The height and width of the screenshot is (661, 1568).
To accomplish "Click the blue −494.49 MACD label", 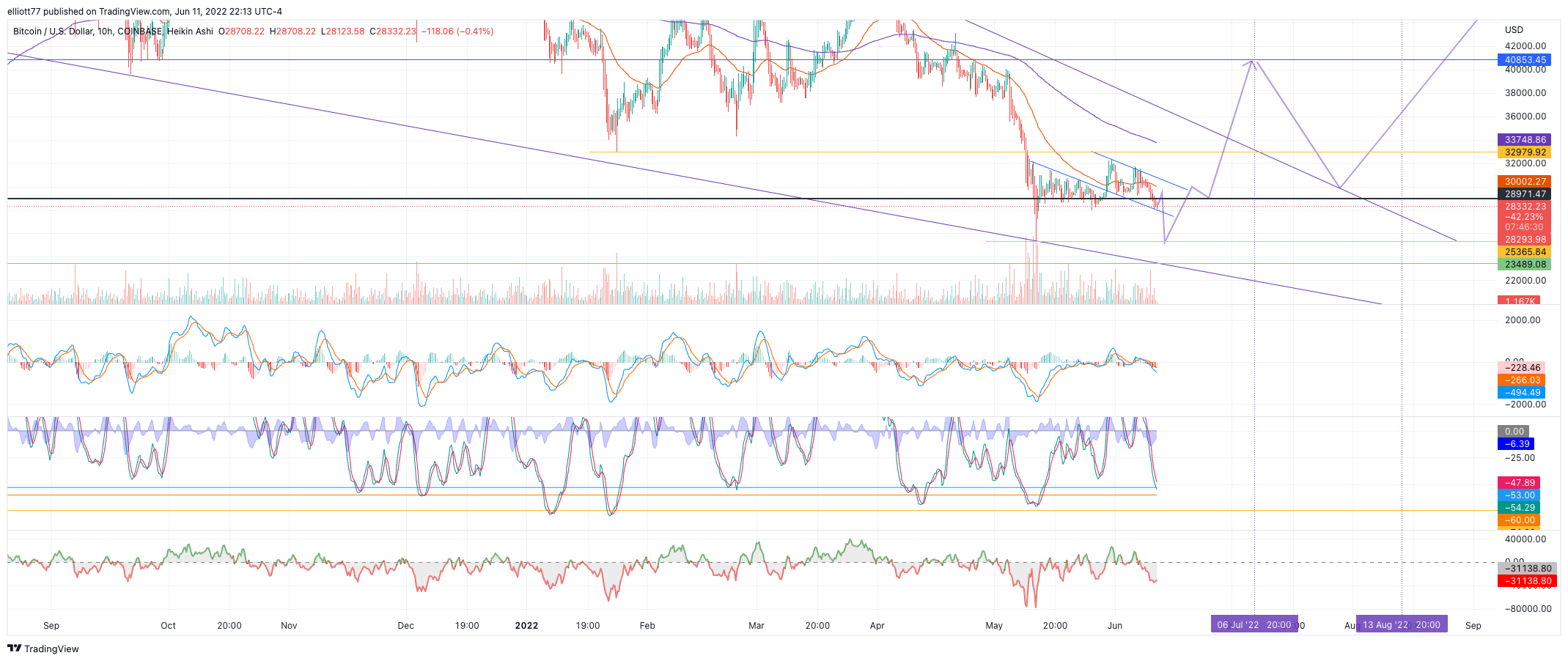I will tap(1521, 393).
